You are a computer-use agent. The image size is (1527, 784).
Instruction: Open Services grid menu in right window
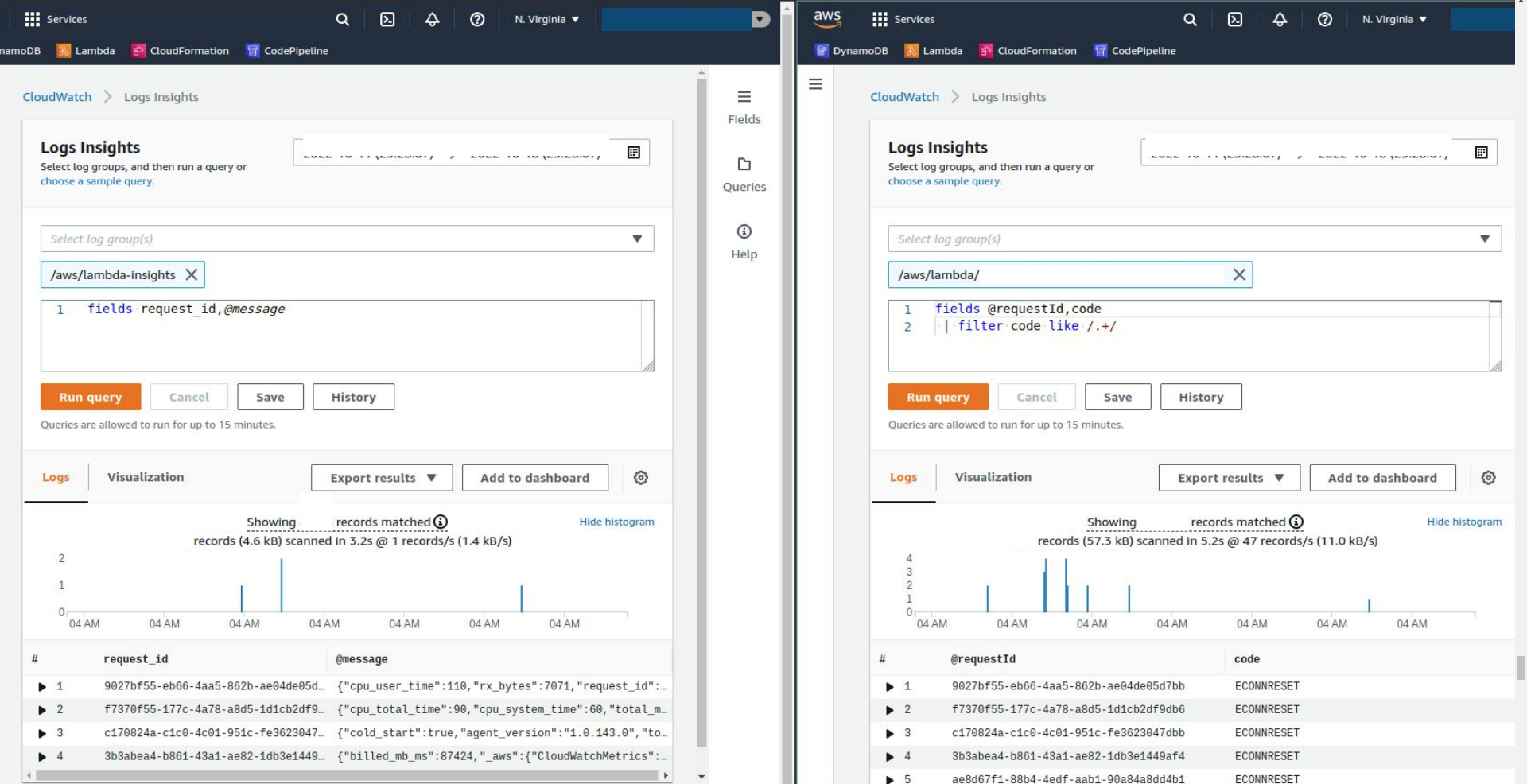click(x=903, y=19)
